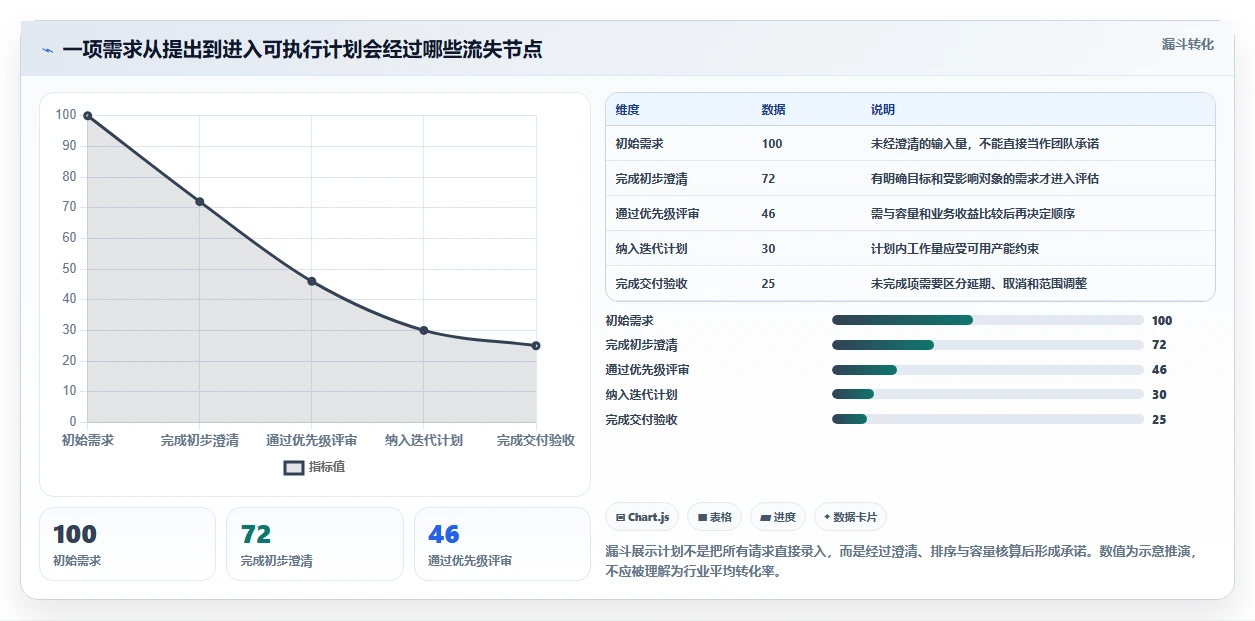The height and width of the screenshot is (621, 1255).
Task: Select the Chart.js chip
Action: [x=642, y=517]
